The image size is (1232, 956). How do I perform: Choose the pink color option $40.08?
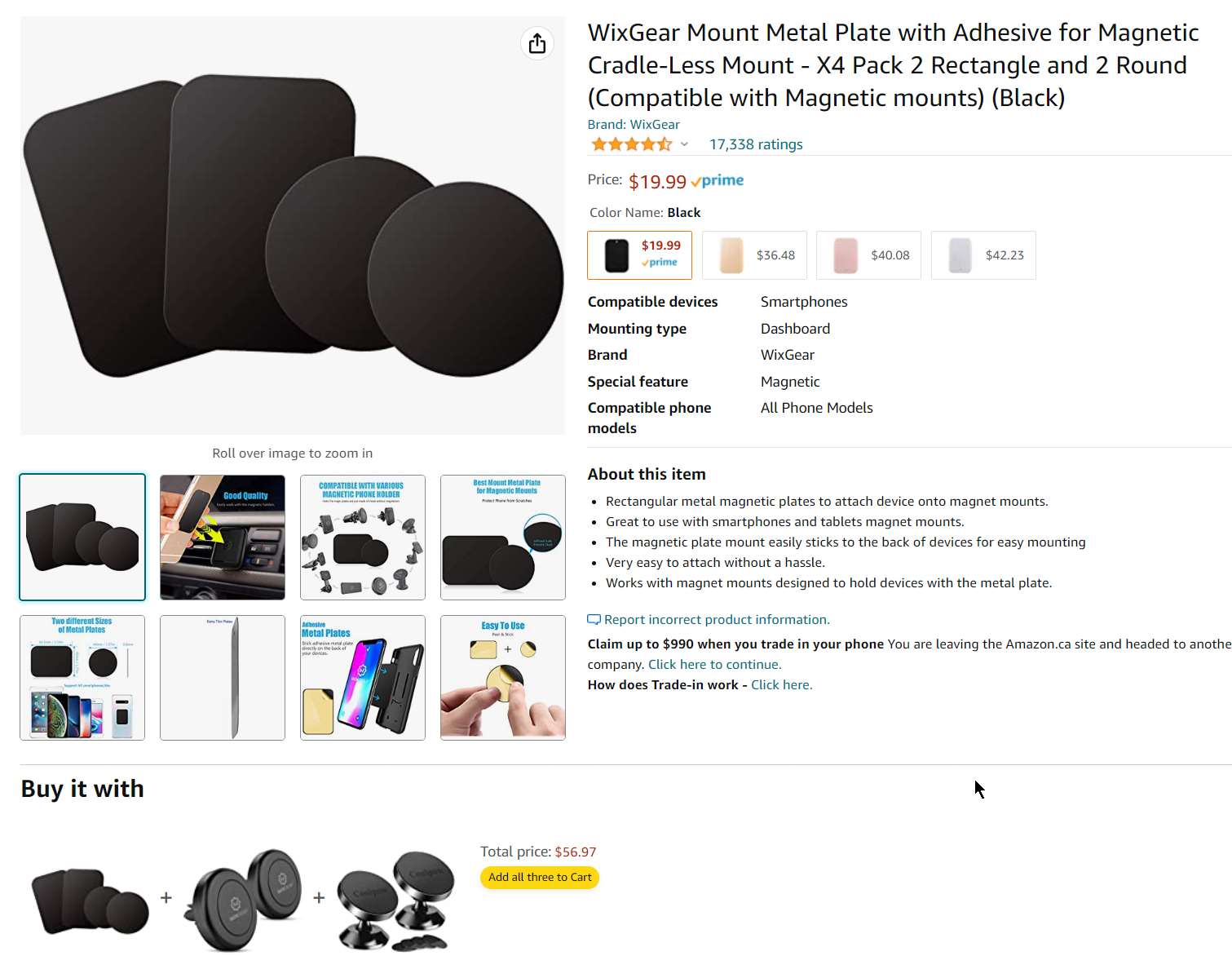868,255
